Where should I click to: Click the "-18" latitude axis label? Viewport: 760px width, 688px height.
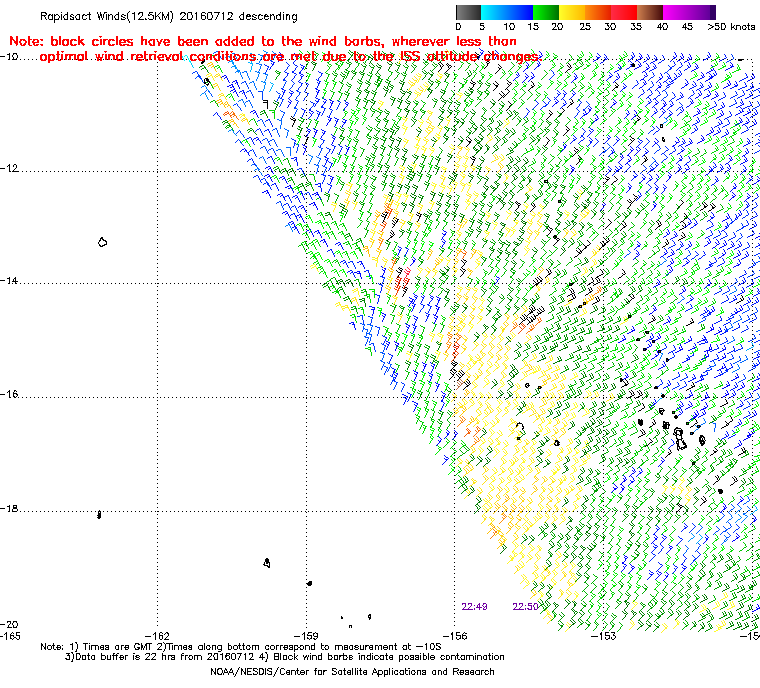9,509
